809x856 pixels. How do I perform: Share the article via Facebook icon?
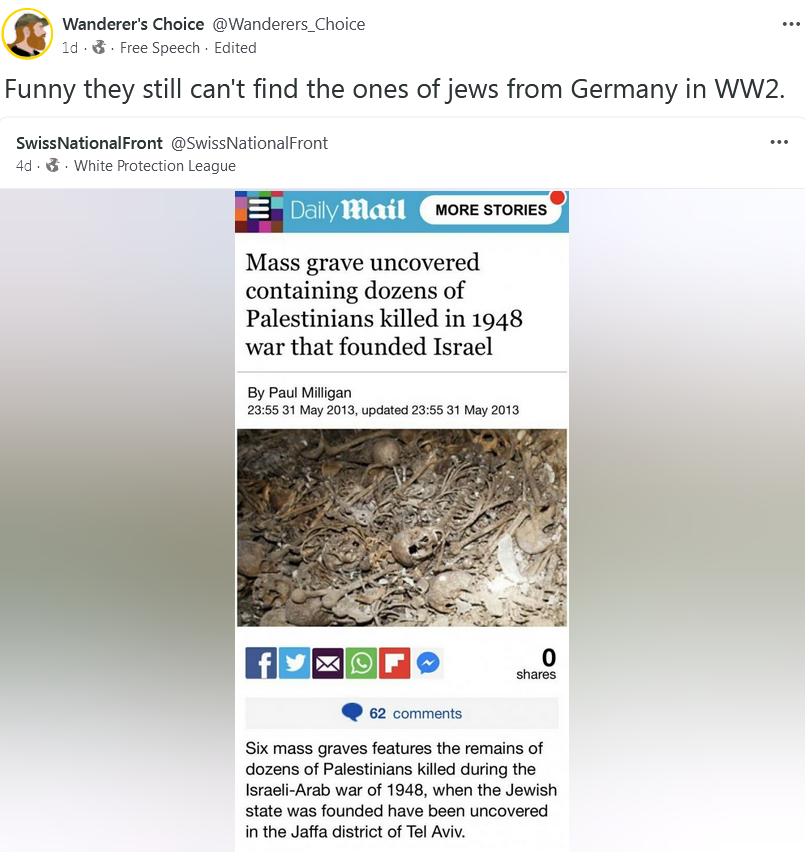[261, 663]
